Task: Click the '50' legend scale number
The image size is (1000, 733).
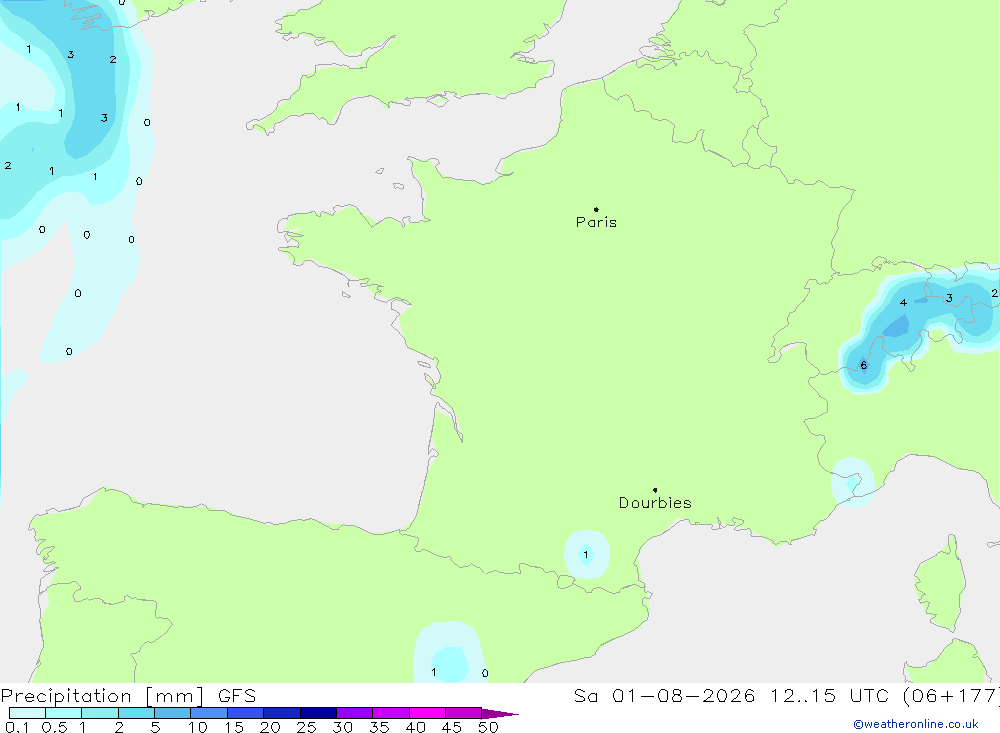Action: coord(488,727)
